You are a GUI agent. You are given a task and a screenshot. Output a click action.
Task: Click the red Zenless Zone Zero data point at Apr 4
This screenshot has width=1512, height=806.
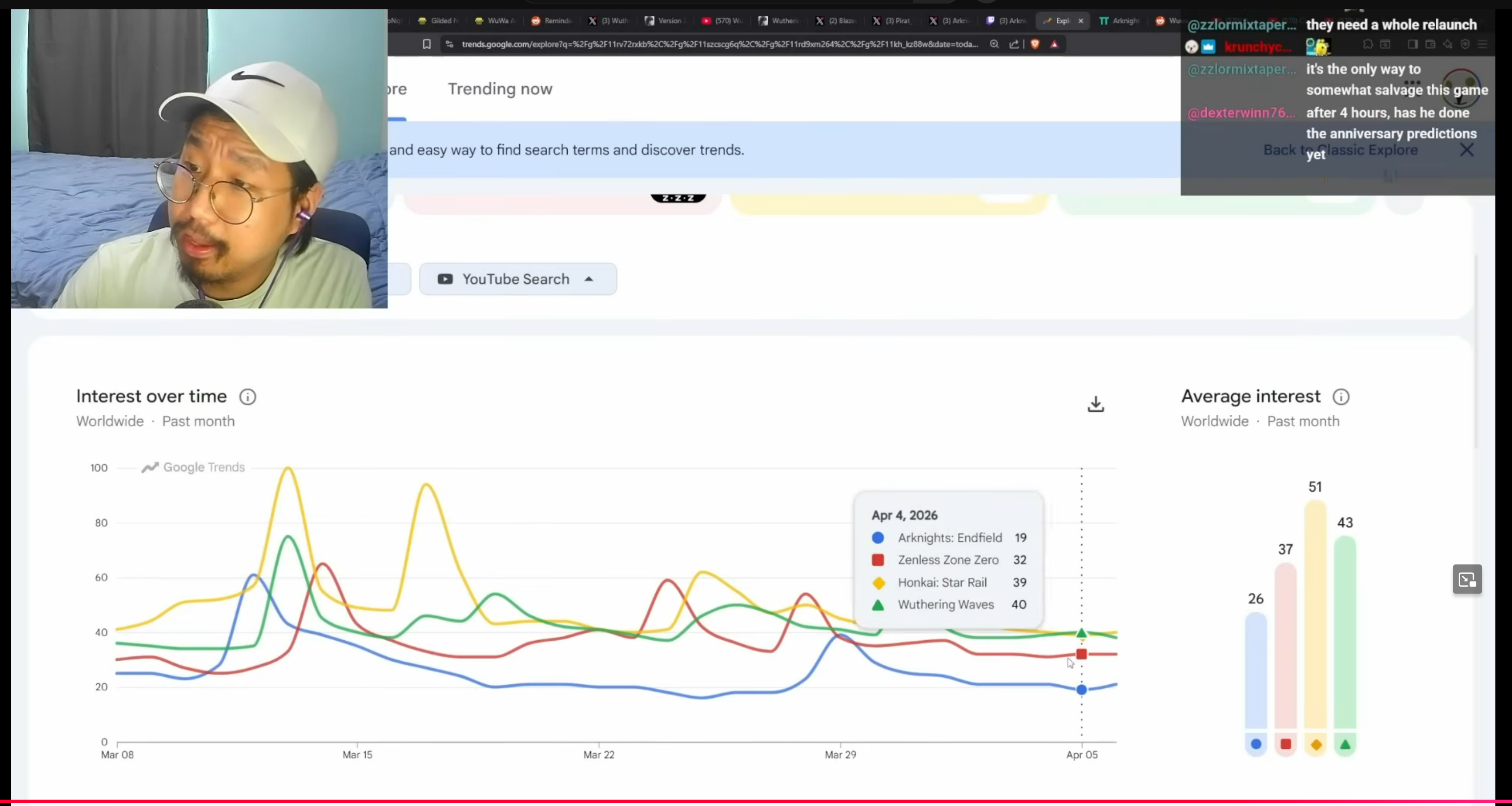[1082, 654]
